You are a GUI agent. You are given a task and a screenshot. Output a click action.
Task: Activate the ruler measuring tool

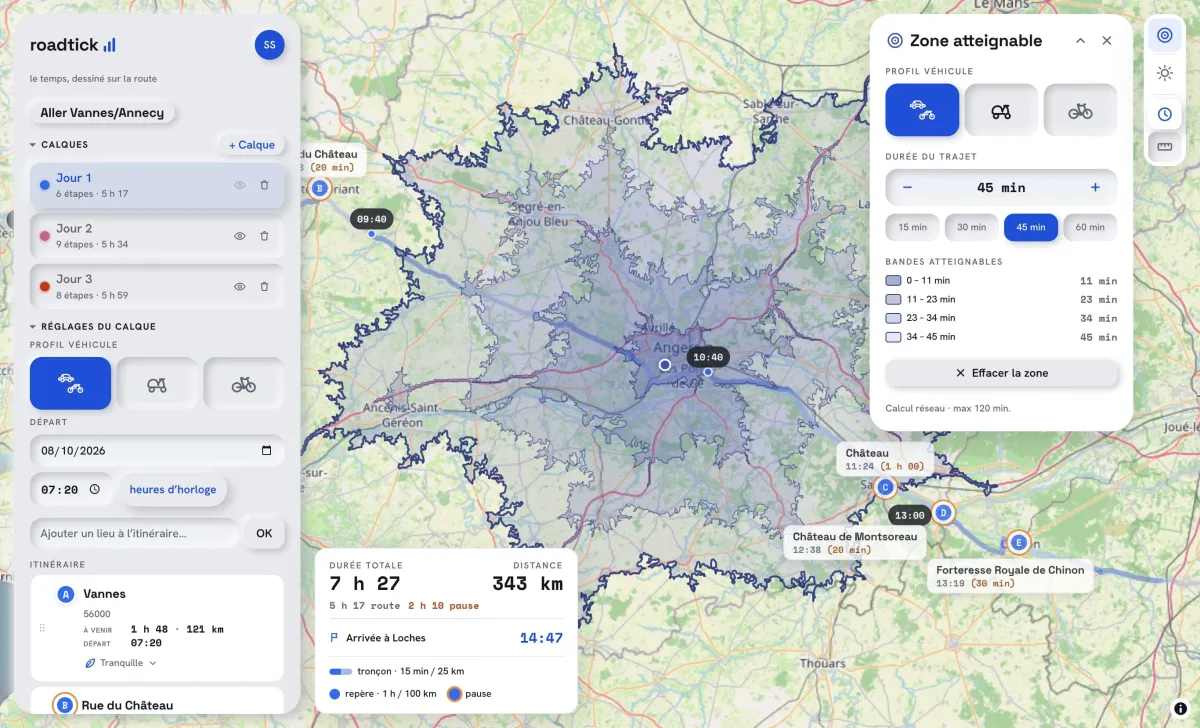click(x=1164, y=148)
